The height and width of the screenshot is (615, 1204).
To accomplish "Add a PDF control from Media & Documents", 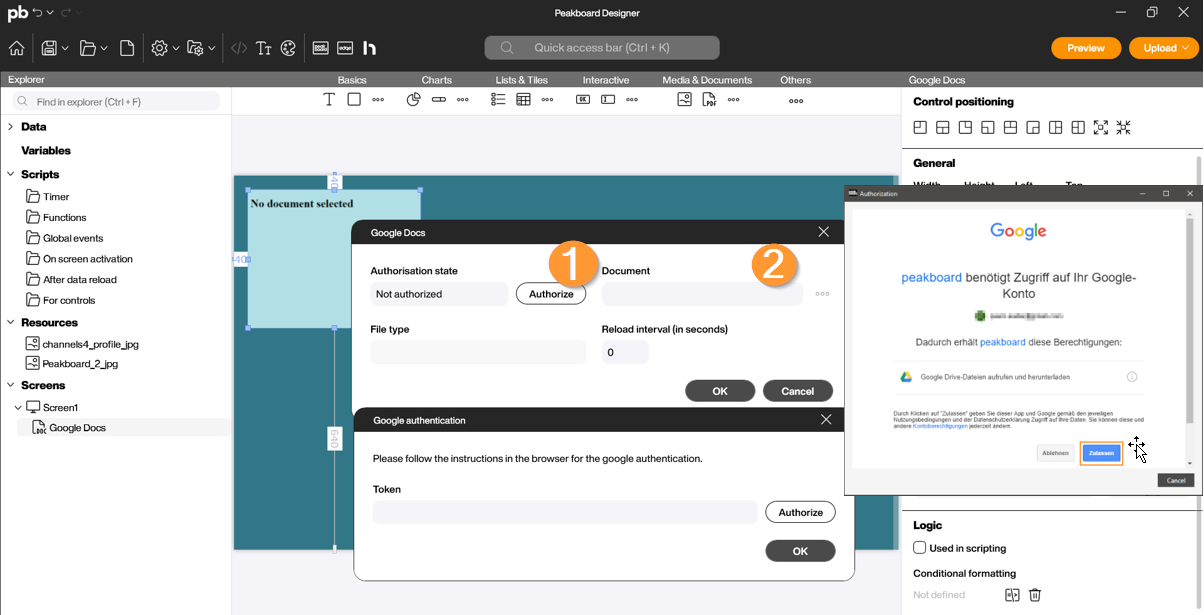I will [x=709, y=100].
